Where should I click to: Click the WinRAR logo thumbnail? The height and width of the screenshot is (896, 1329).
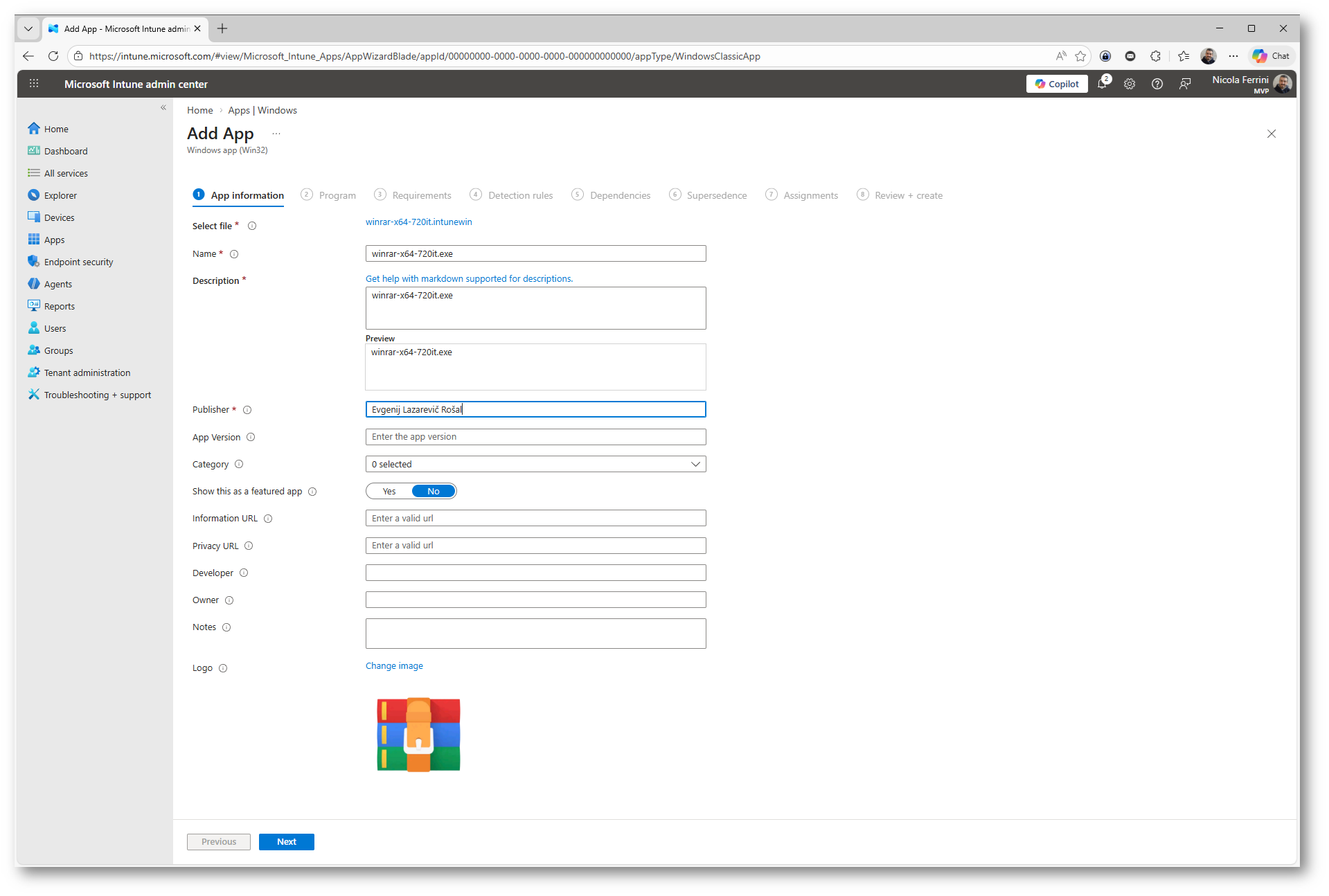click(x=418, y=735)
